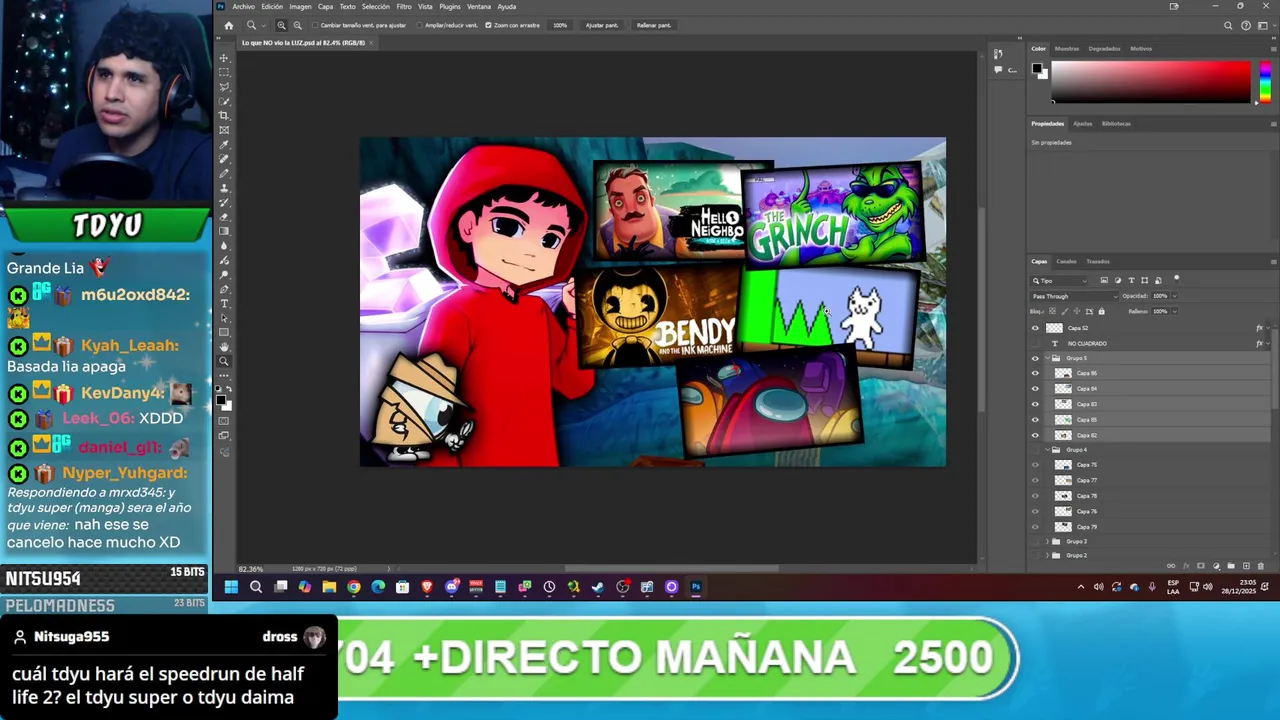Screen dimensions: 1280x720
Task: Select the Zoom magnifier tool in left toolbar
Action: coord(224,361)
